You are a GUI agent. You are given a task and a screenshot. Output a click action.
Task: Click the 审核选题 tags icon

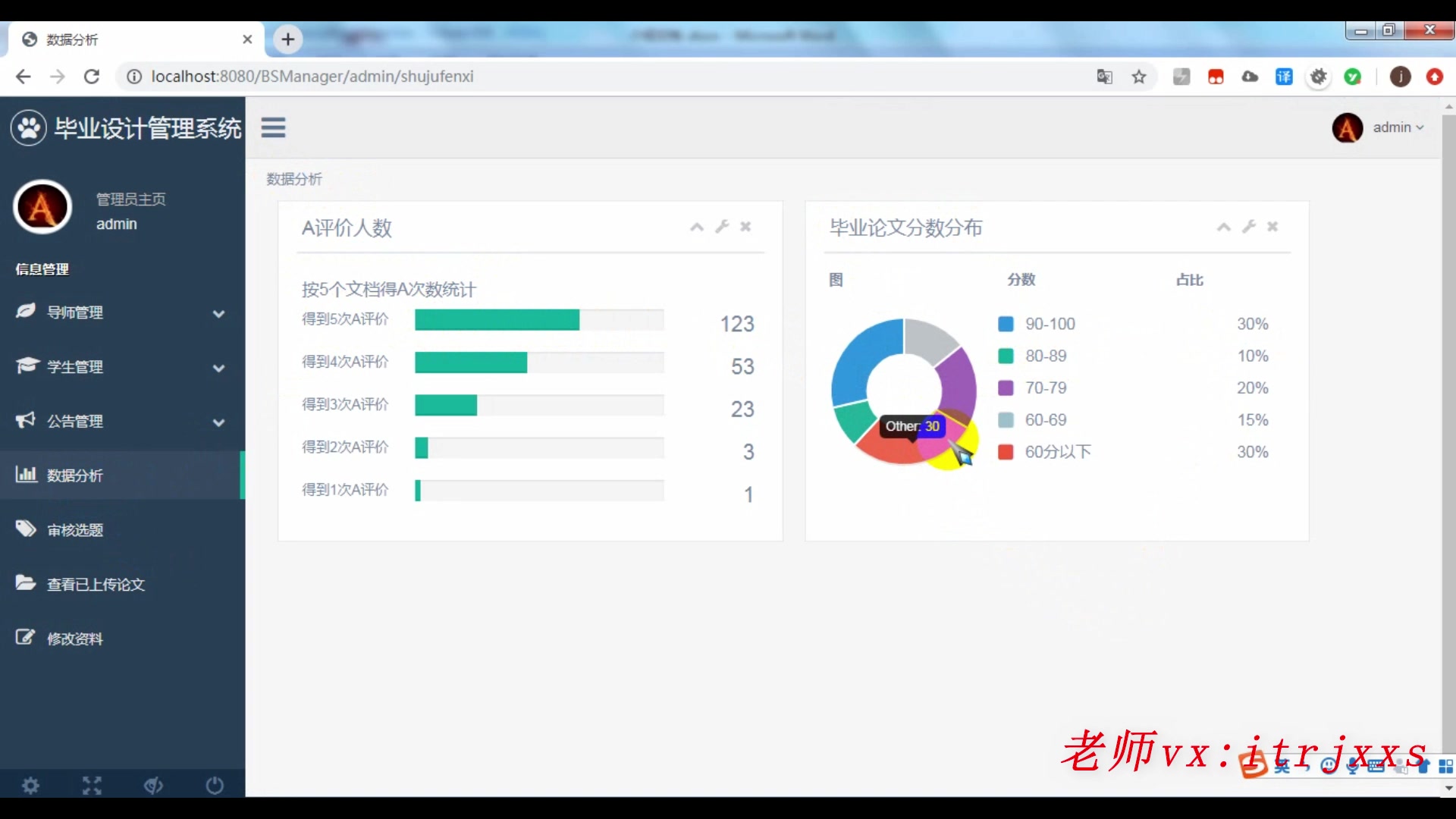coord(26,529)
